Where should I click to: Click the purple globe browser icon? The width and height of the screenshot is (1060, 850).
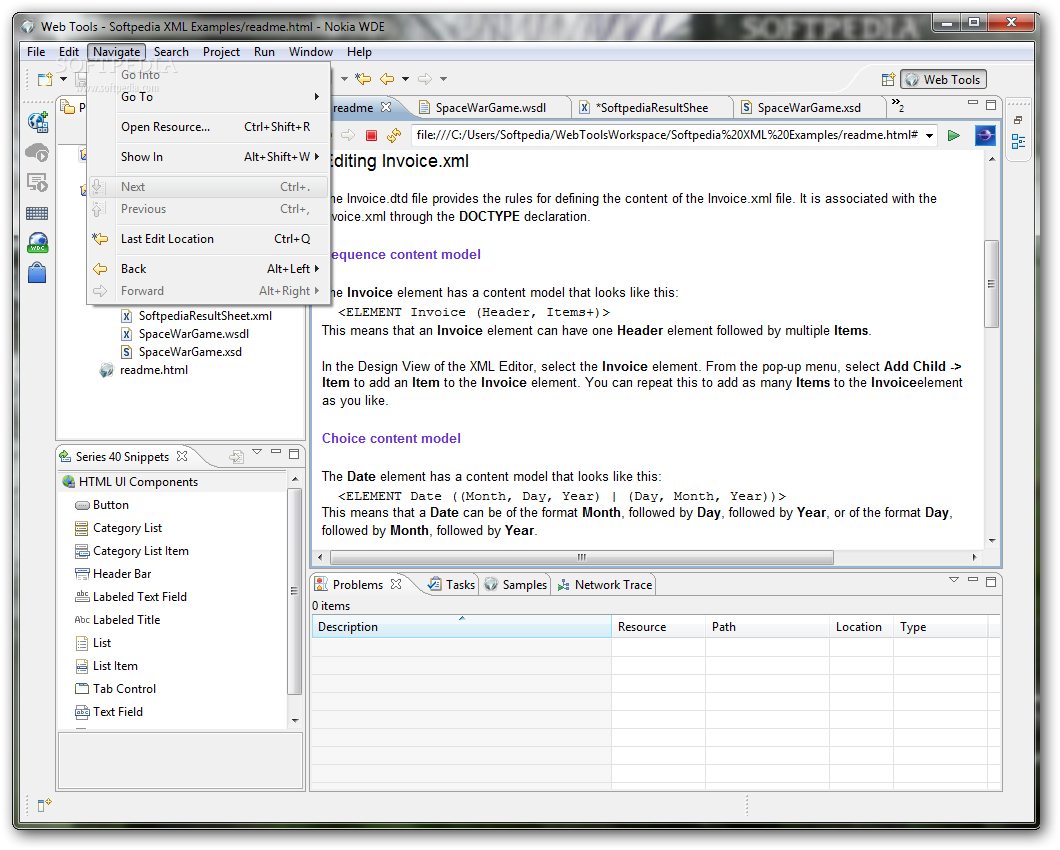point(985,135)
